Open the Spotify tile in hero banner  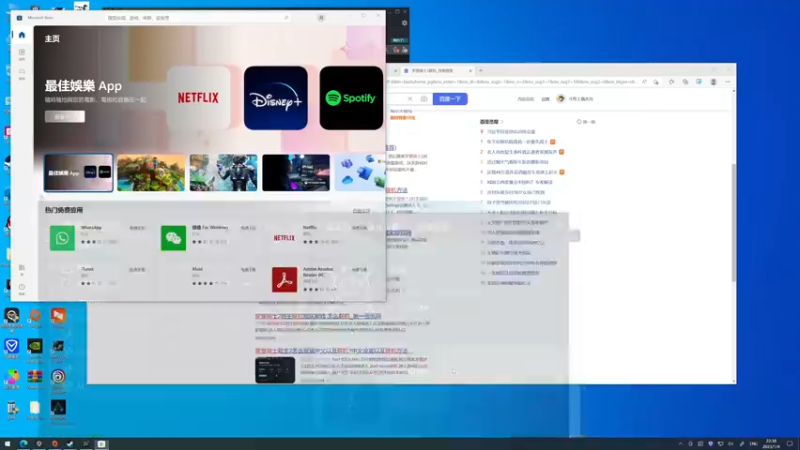coord(351,97)
